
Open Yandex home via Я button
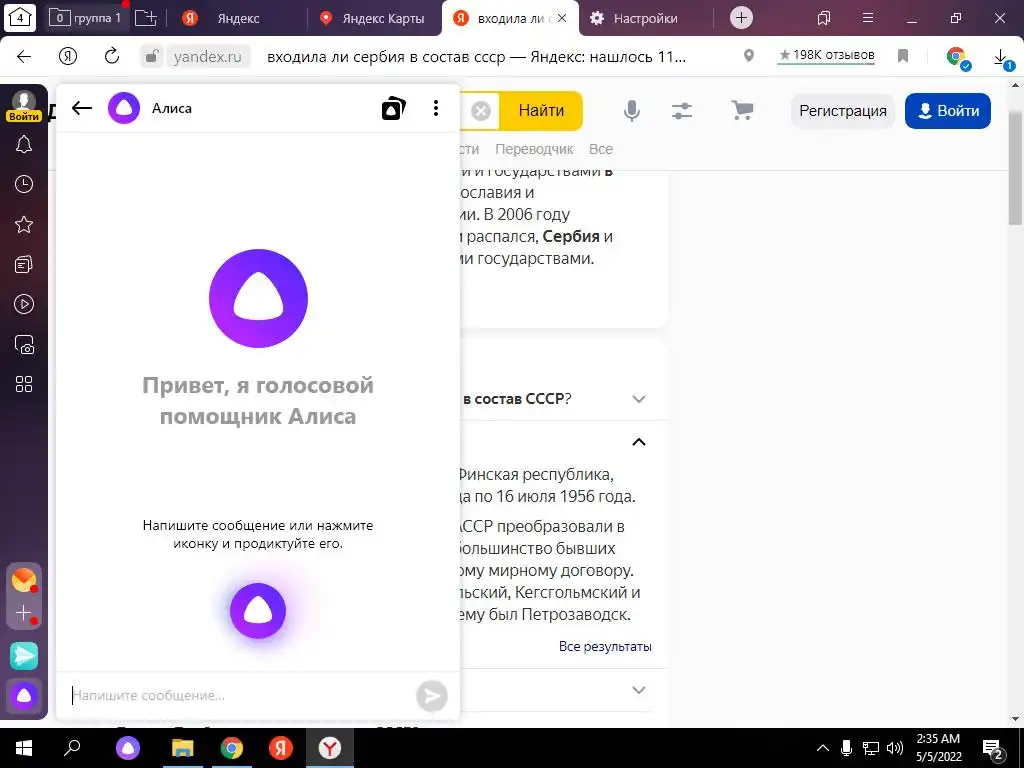(x=68, y=56)
